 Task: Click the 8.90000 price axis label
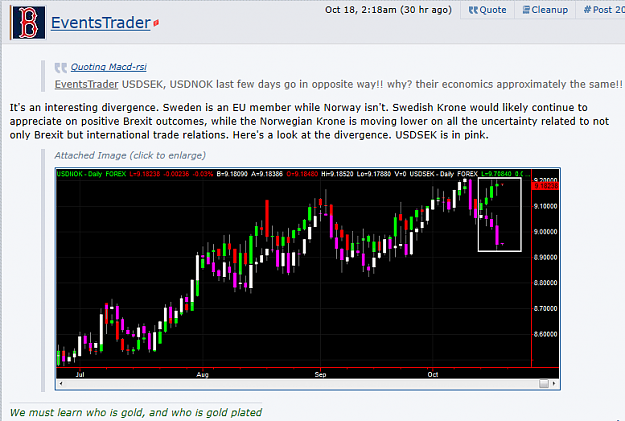(x=546, y=257)
